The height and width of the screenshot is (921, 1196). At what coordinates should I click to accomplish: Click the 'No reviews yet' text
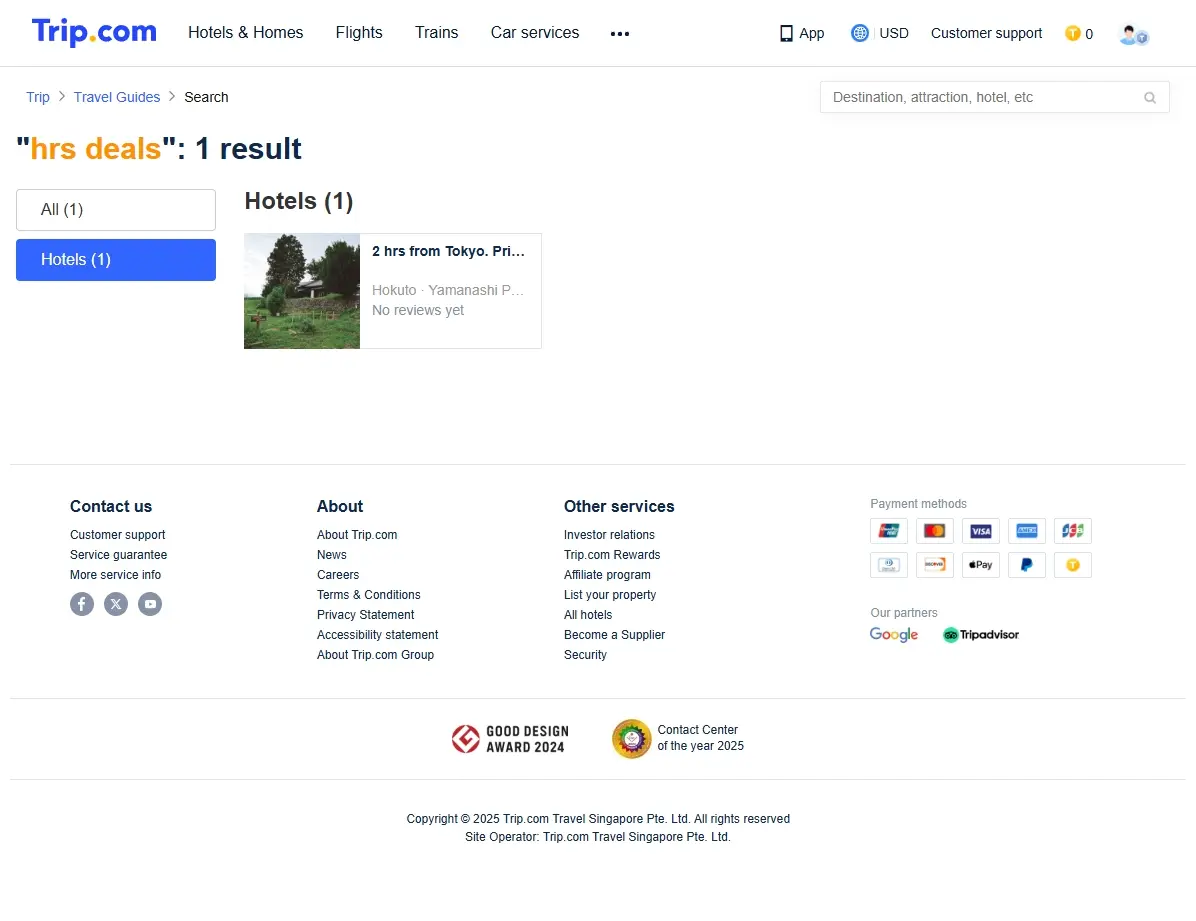coord(418,310)
